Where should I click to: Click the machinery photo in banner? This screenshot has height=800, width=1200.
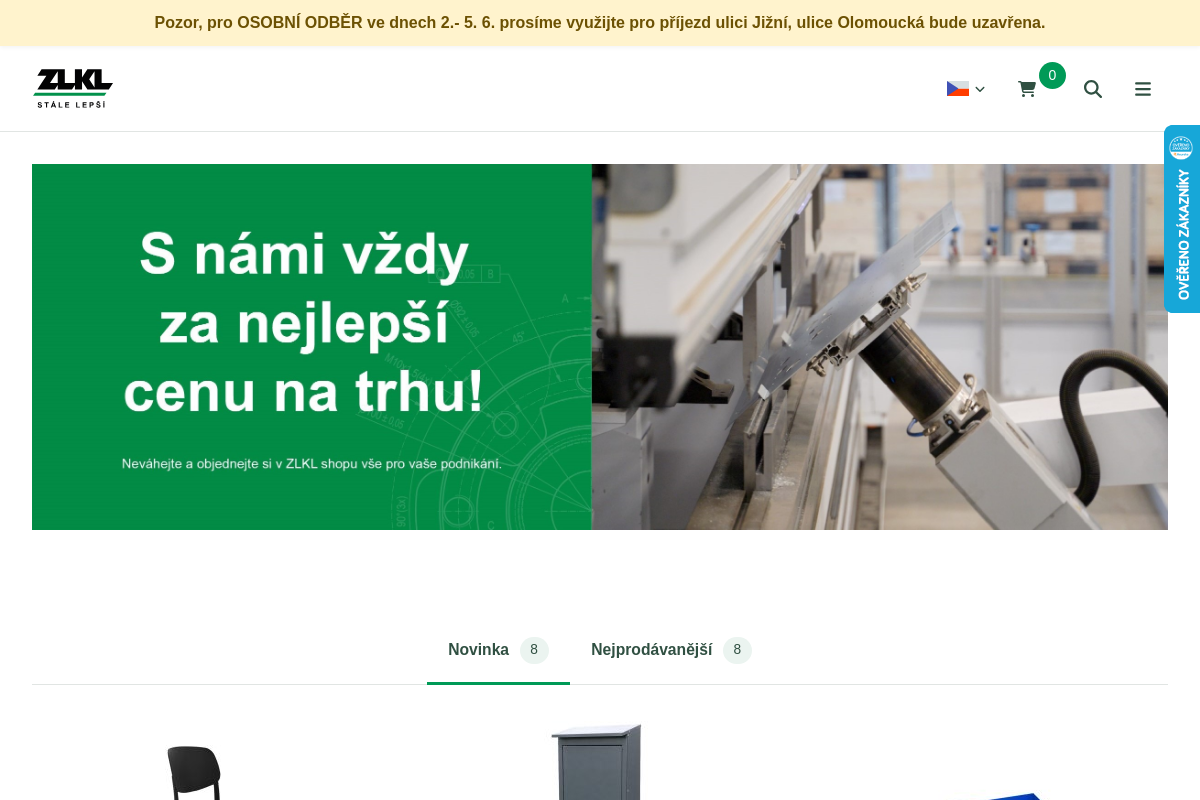pos(880,347)
